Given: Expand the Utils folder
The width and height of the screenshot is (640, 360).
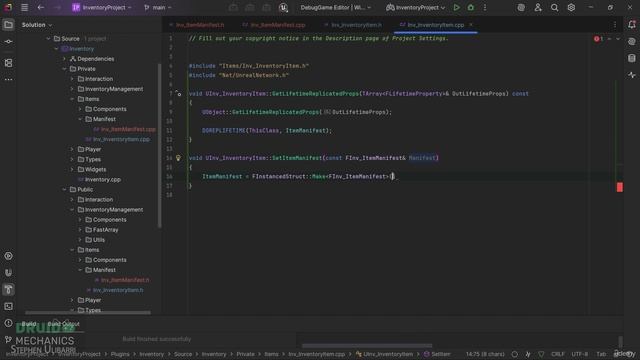Looking at the screenshot, I should (x=80, y=240).
